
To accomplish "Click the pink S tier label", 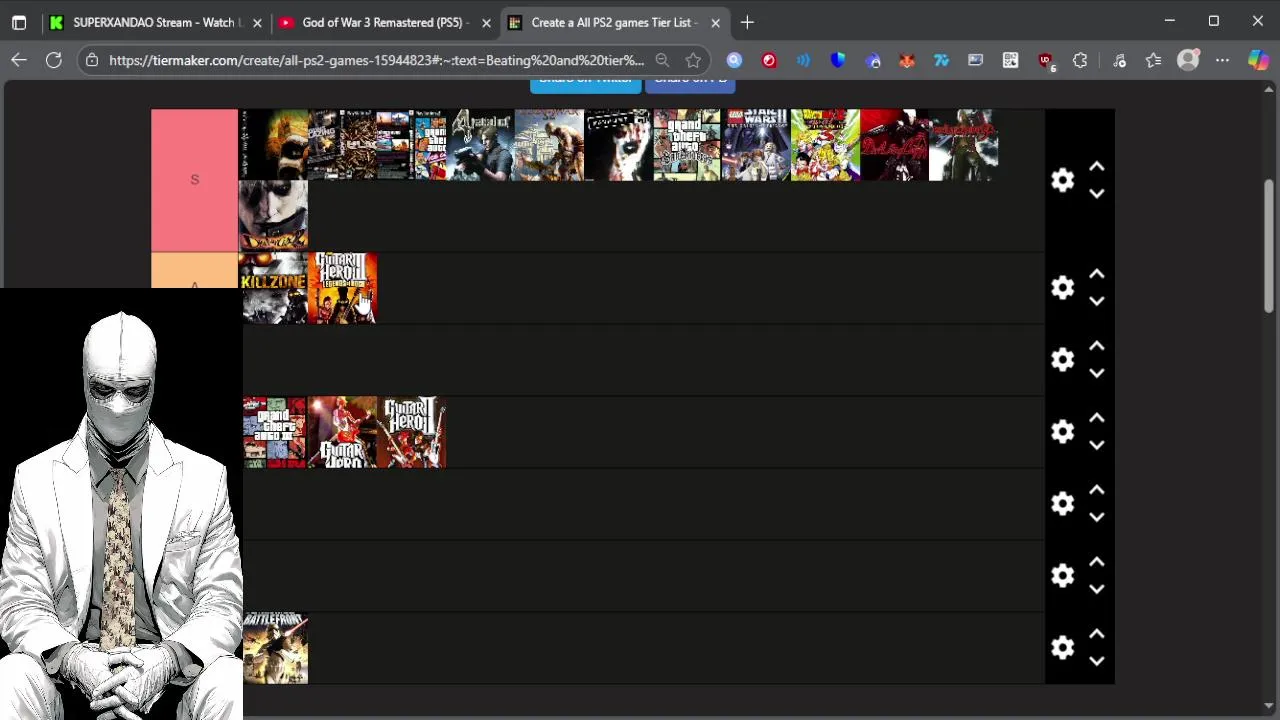I will (x=194, y=180).
